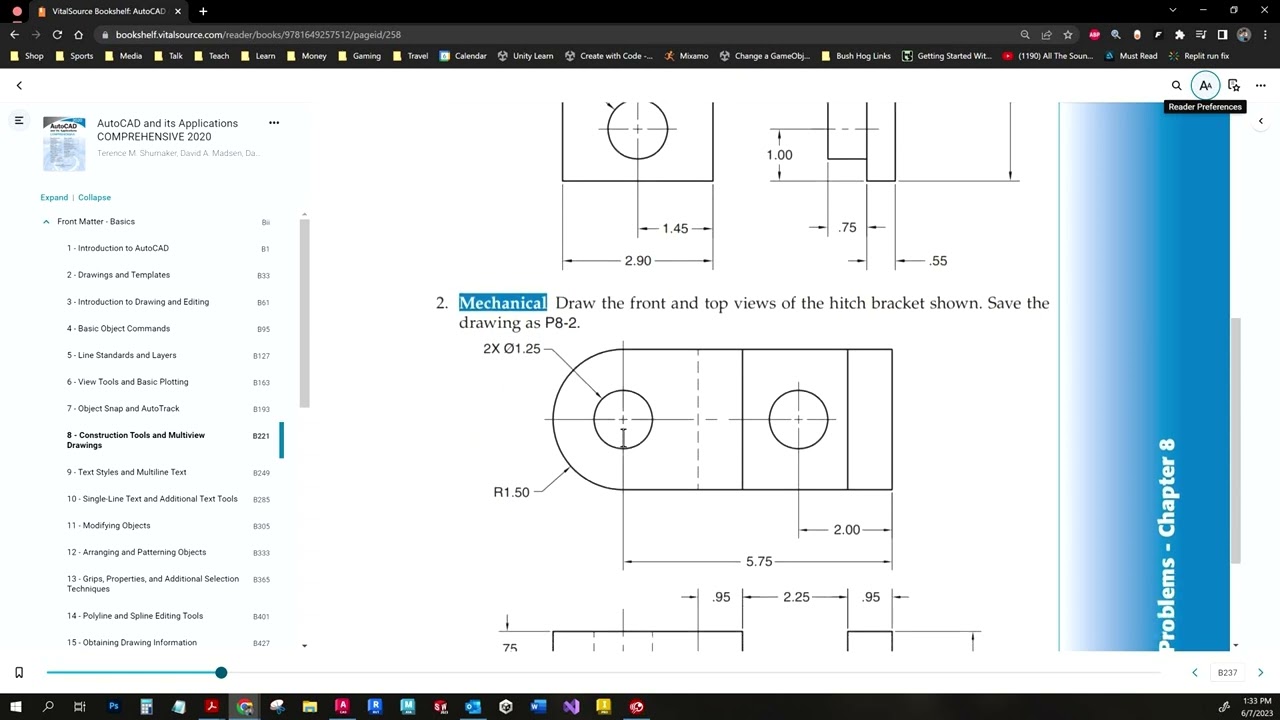Viewport: 1280px width, 720px height.
Task: Open Revit from the taskbar
Action: click(x=375, y=706)
